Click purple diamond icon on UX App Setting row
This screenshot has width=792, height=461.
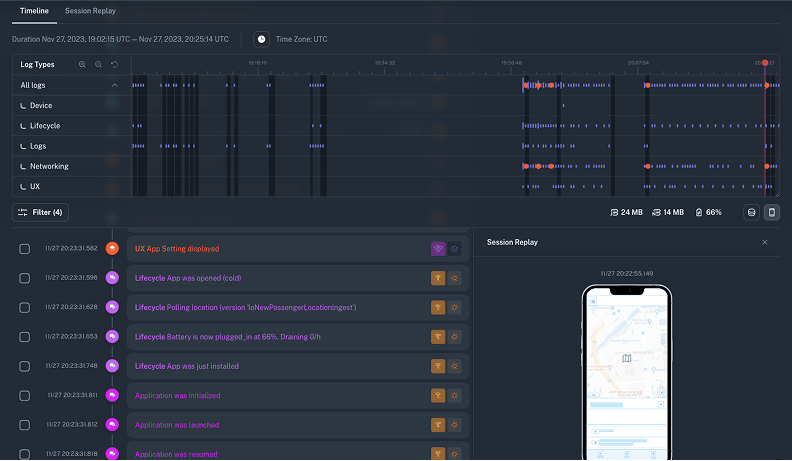438,248
